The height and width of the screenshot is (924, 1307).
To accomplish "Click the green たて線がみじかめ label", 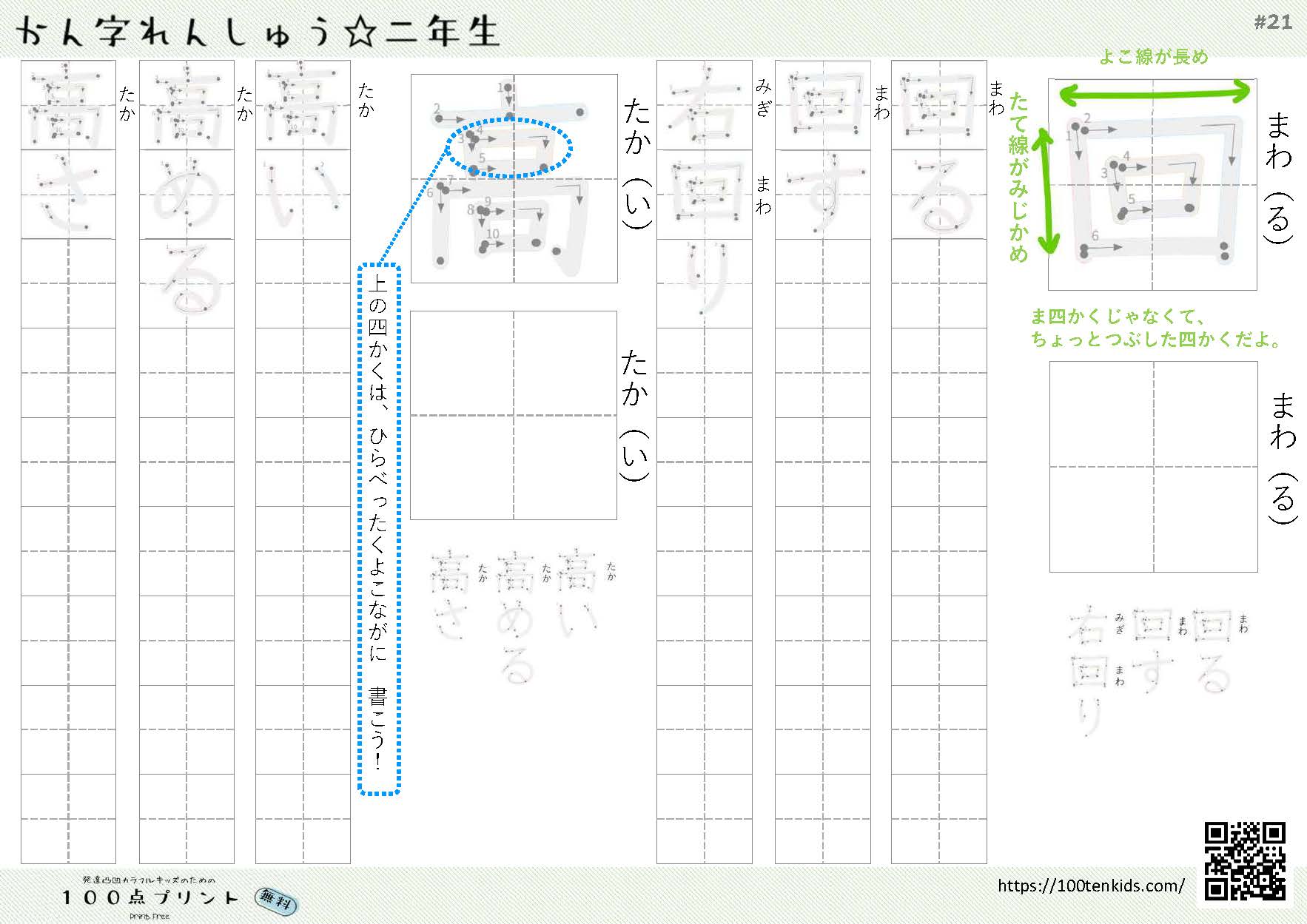I will (x=1018, y=178).
